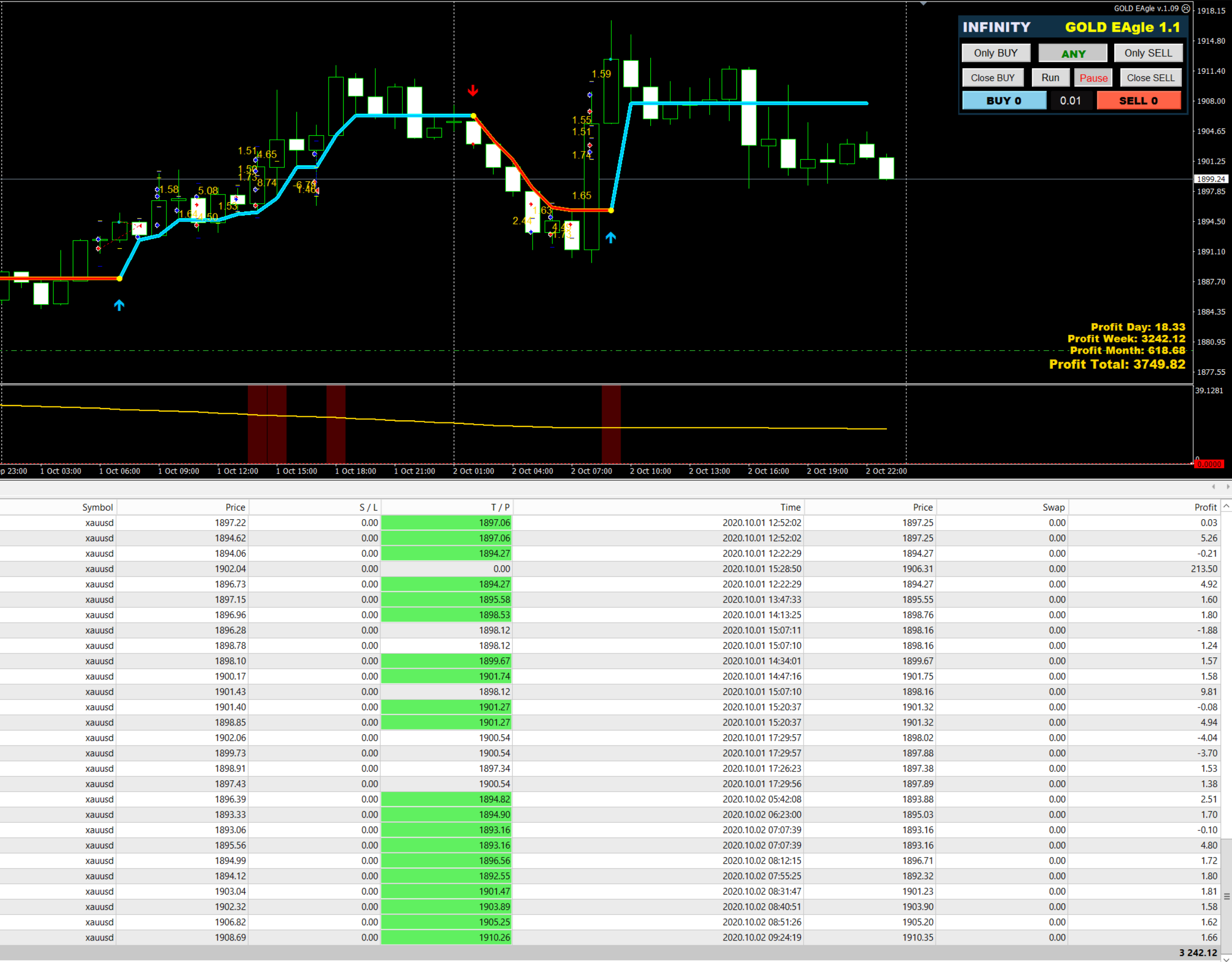The width and height of the screenshot is (1232, 962).
Task: Click the red down-arrow sell signal on the chart
Action: click(x=473, y=90)
